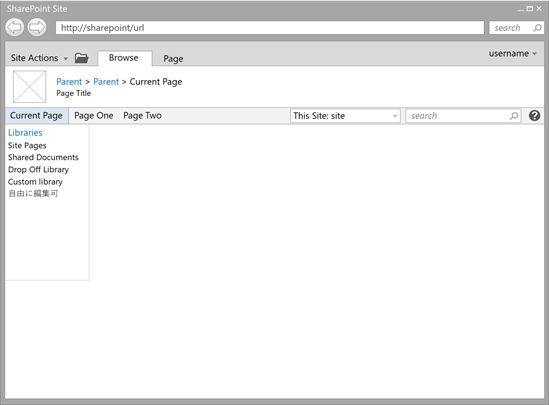The image size is (549, 405).
Task: Click the help question mark icon
Action: click(x=534, y=116)
